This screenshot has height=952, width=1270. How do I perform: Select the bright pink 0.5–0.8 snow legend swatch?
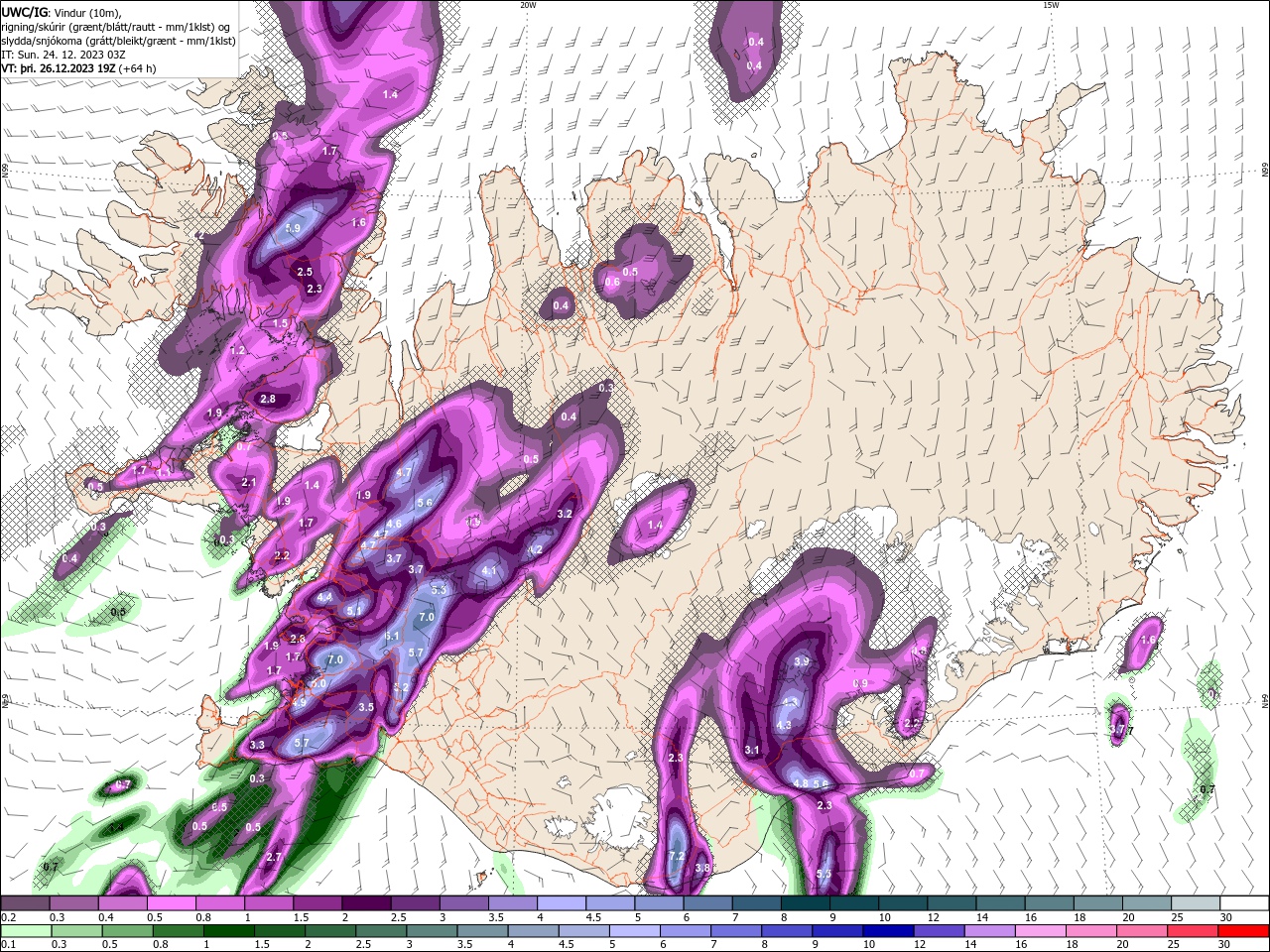[173, 903]
